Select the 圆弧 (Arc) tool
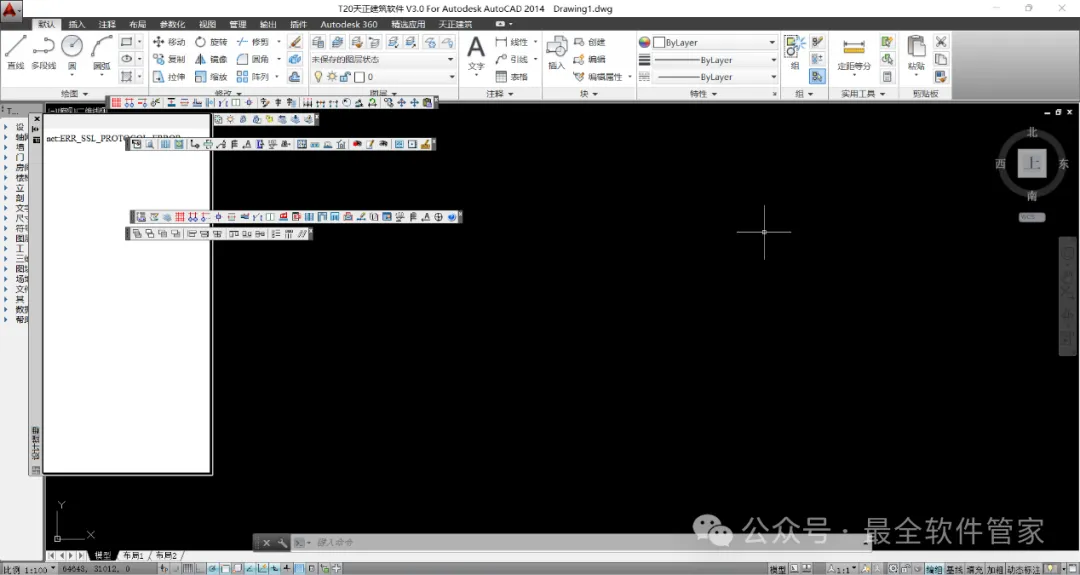This screenshot has width=1080, height=575. click(101, 52)
